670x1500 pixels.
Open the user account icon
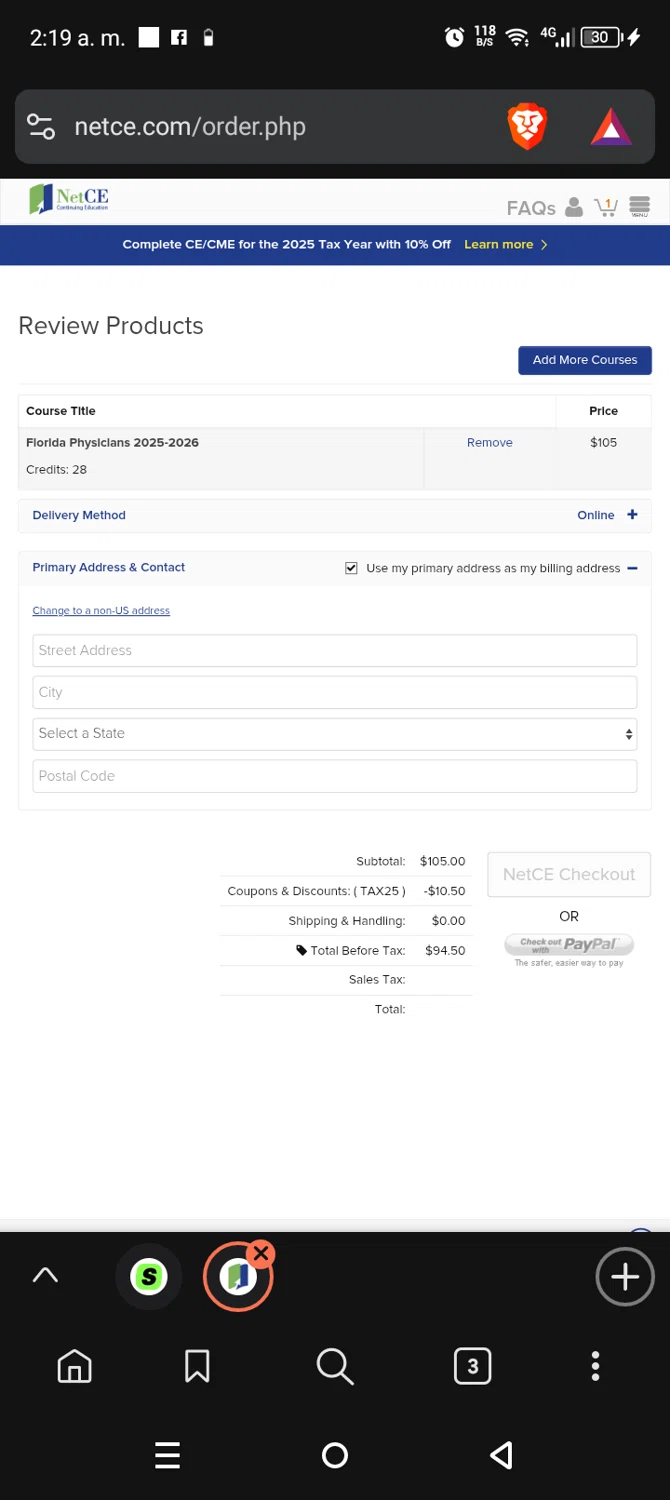(x=574, y=207)
